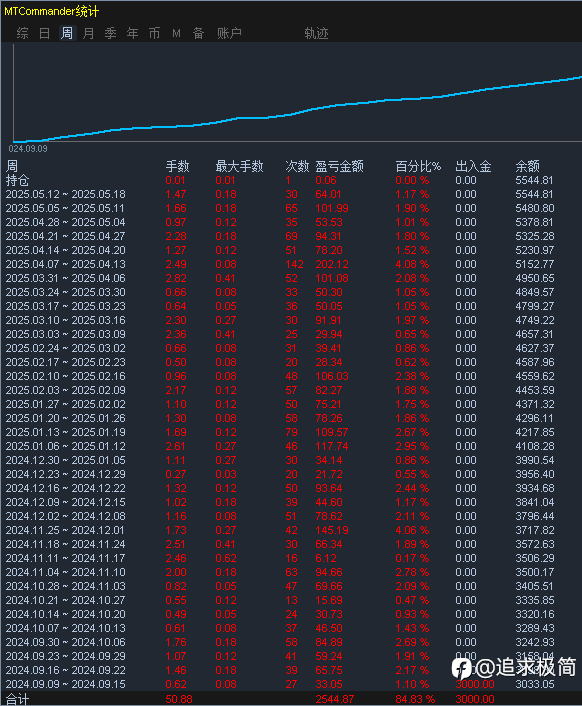Open the 月 monthly tab
Image resolution: width=582 pixels, height=706 pixels.
(x=88, y=33)
